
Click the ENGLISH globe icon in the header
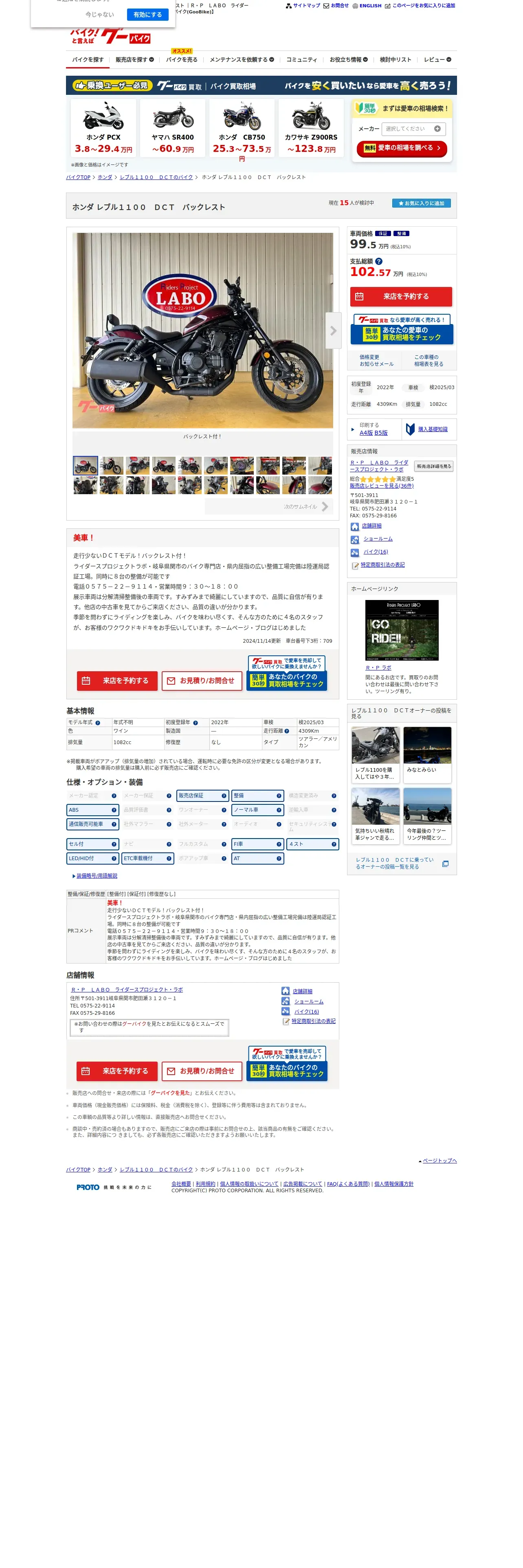[x=355, y=5]
